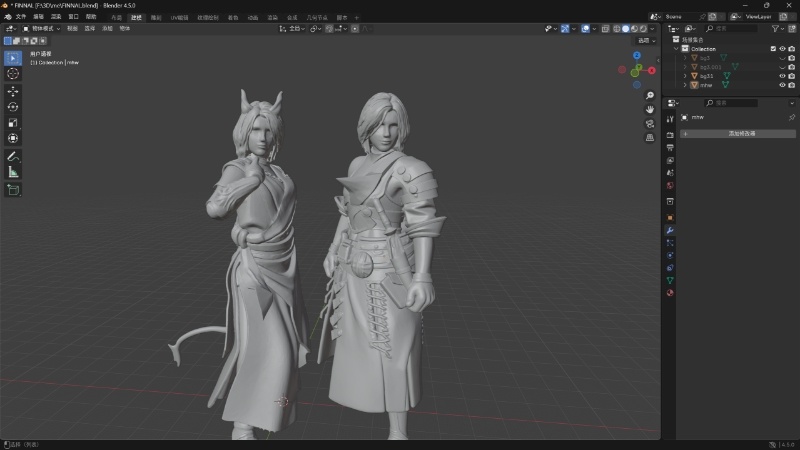Expand the mhw tree item
The image size is (800, 450).
click(685, 85)
